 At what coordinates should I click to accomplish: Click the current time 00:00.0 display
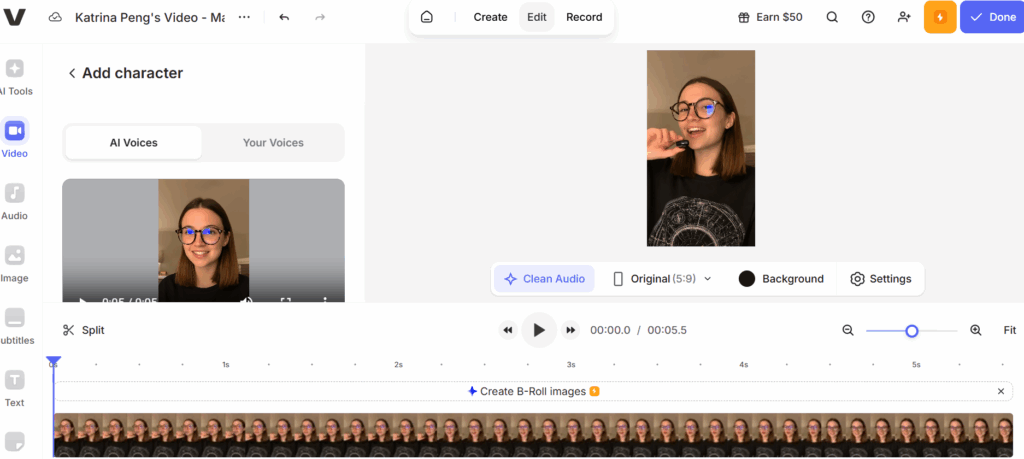[610, 330]
